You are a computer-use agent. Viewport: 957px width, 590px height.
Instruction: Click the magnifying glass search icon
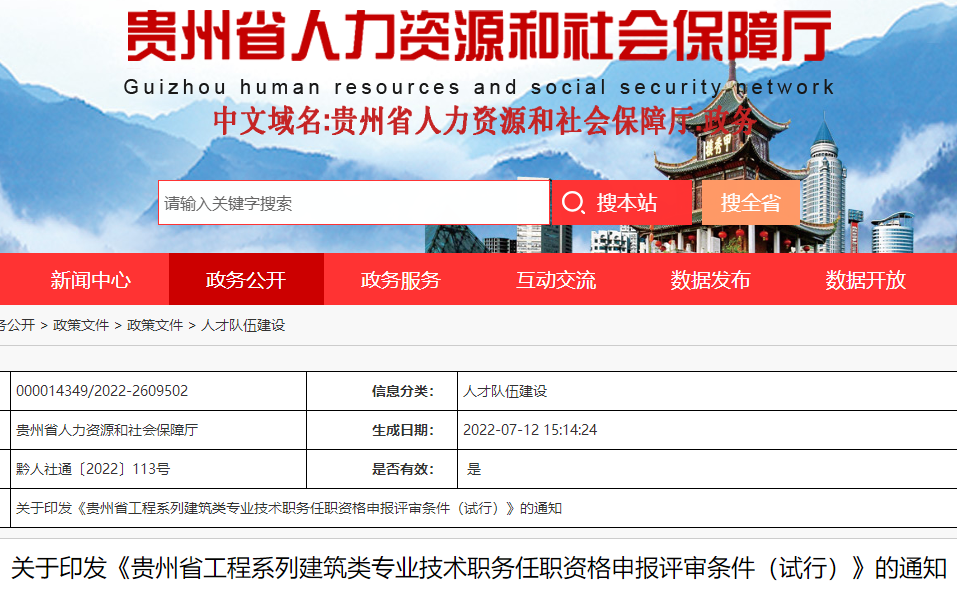pos(572,201)
